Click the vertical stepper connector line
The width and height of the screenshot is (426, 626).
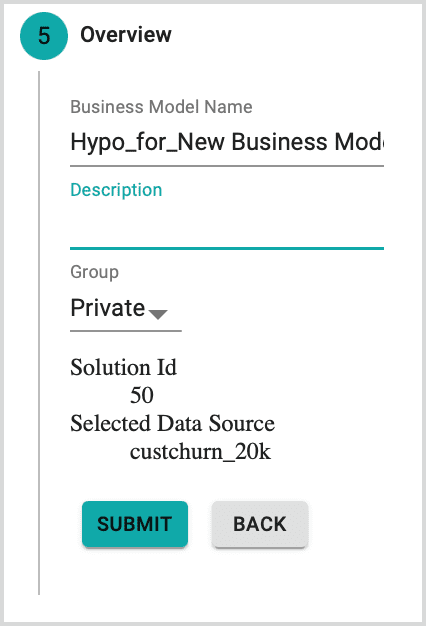point(39,333)
